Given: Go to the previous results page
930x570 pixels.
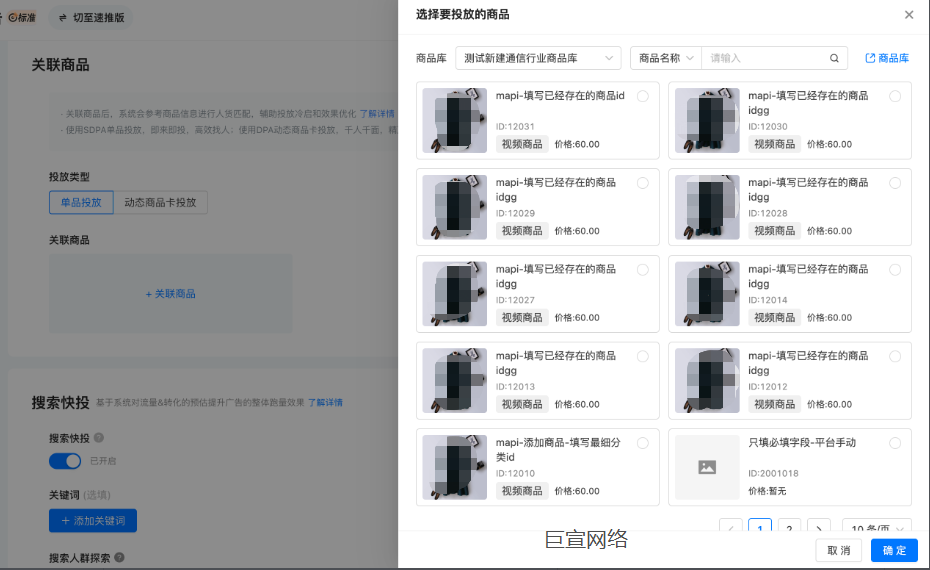Looking at the screenshot, I should click(731, 526).
